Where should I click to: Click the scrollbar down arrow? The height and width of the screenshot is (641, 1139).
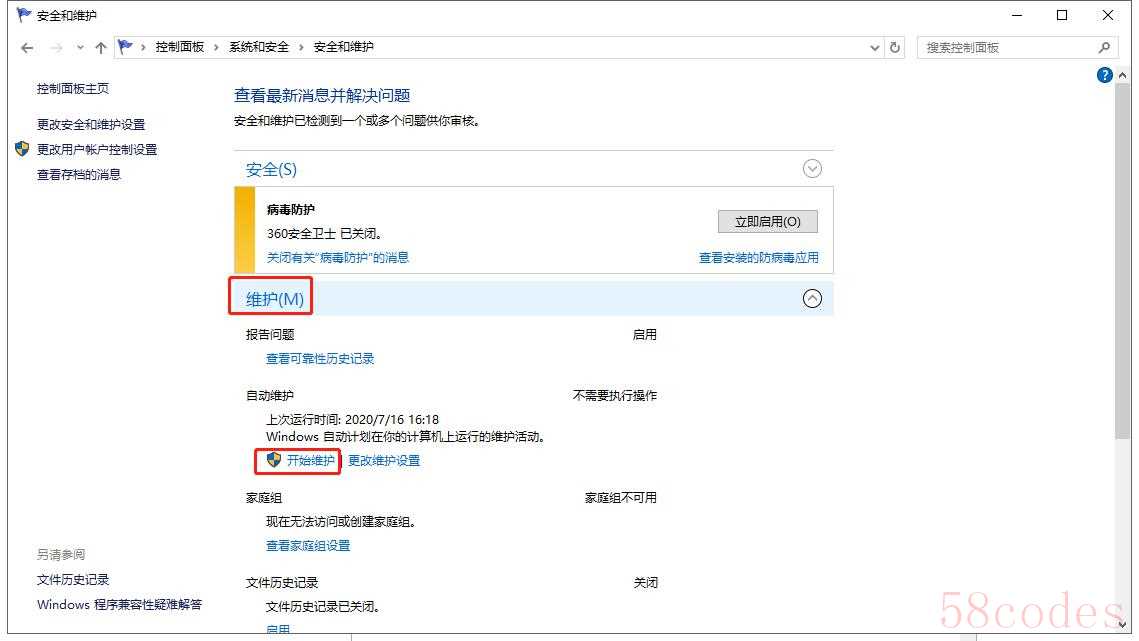click(x=1122, y=624)
